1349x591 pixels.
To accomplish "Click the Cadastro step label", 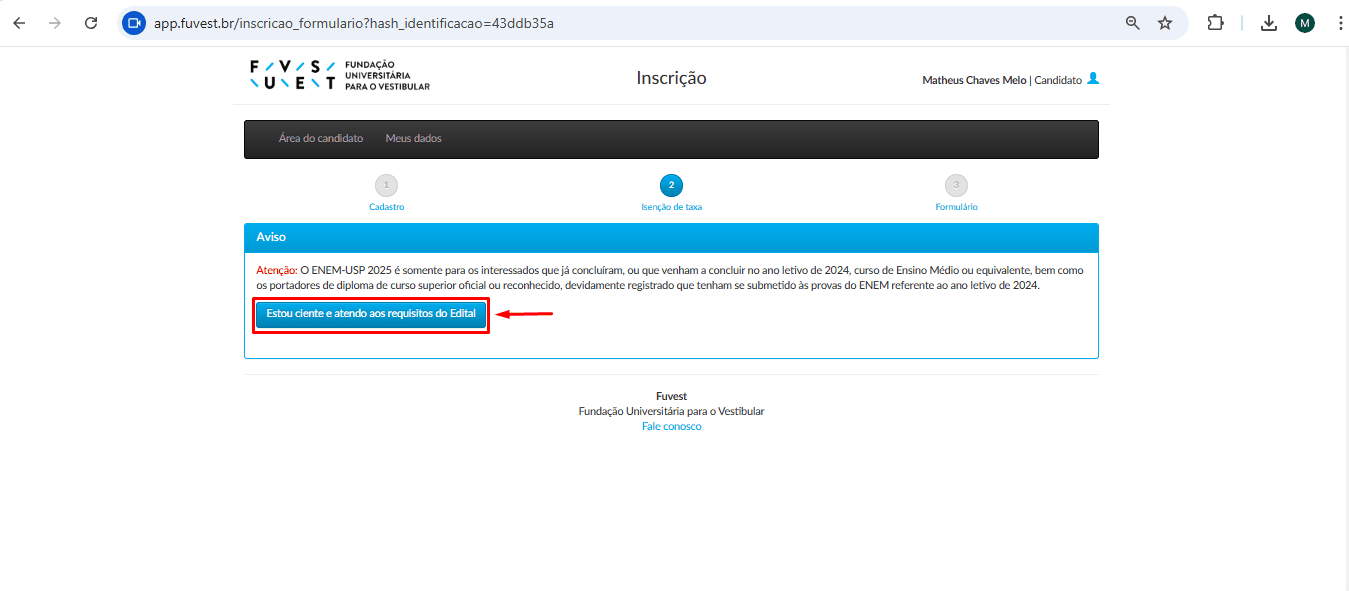I will pos(386,207).
